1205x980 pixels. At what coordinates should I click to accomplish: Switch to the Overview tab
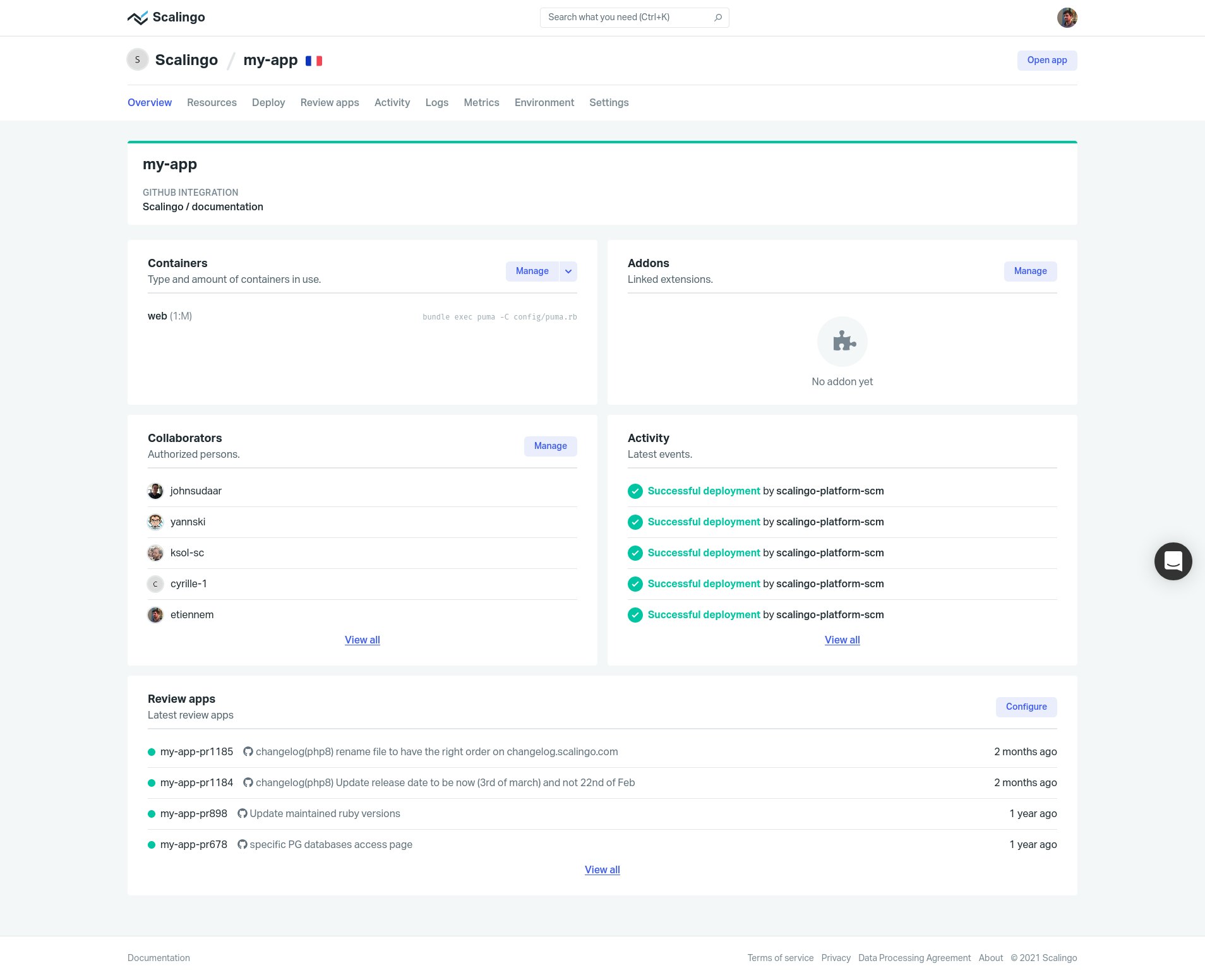click(150, 102)
